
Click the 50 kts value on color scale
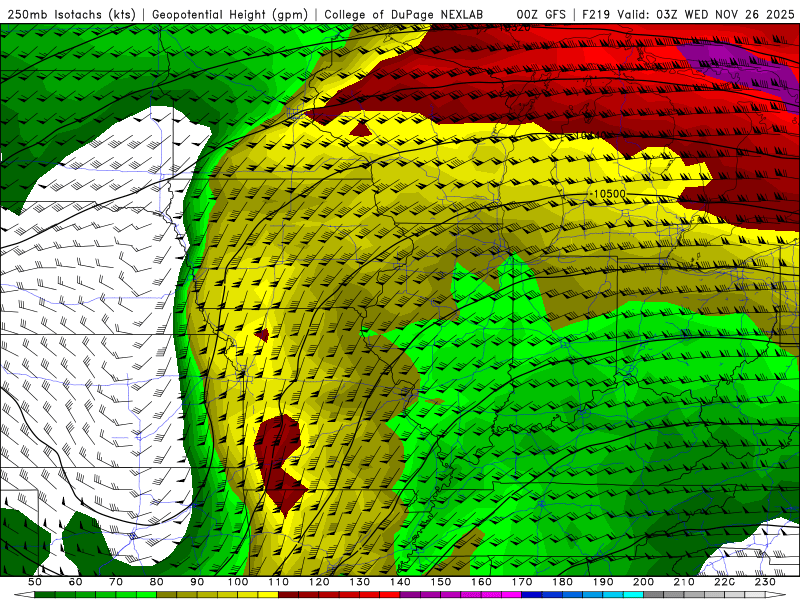tap(34, 582)
